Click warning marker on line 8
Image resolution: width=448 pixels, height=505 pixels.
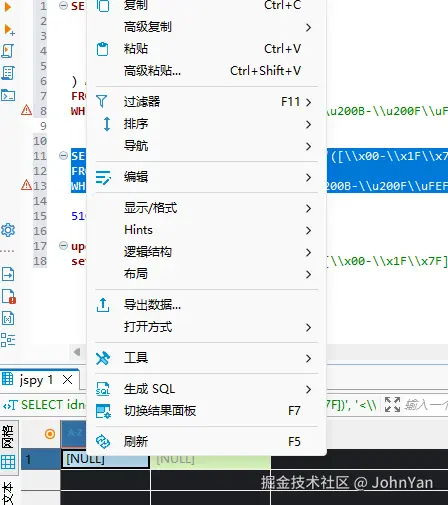click(26, 110)
